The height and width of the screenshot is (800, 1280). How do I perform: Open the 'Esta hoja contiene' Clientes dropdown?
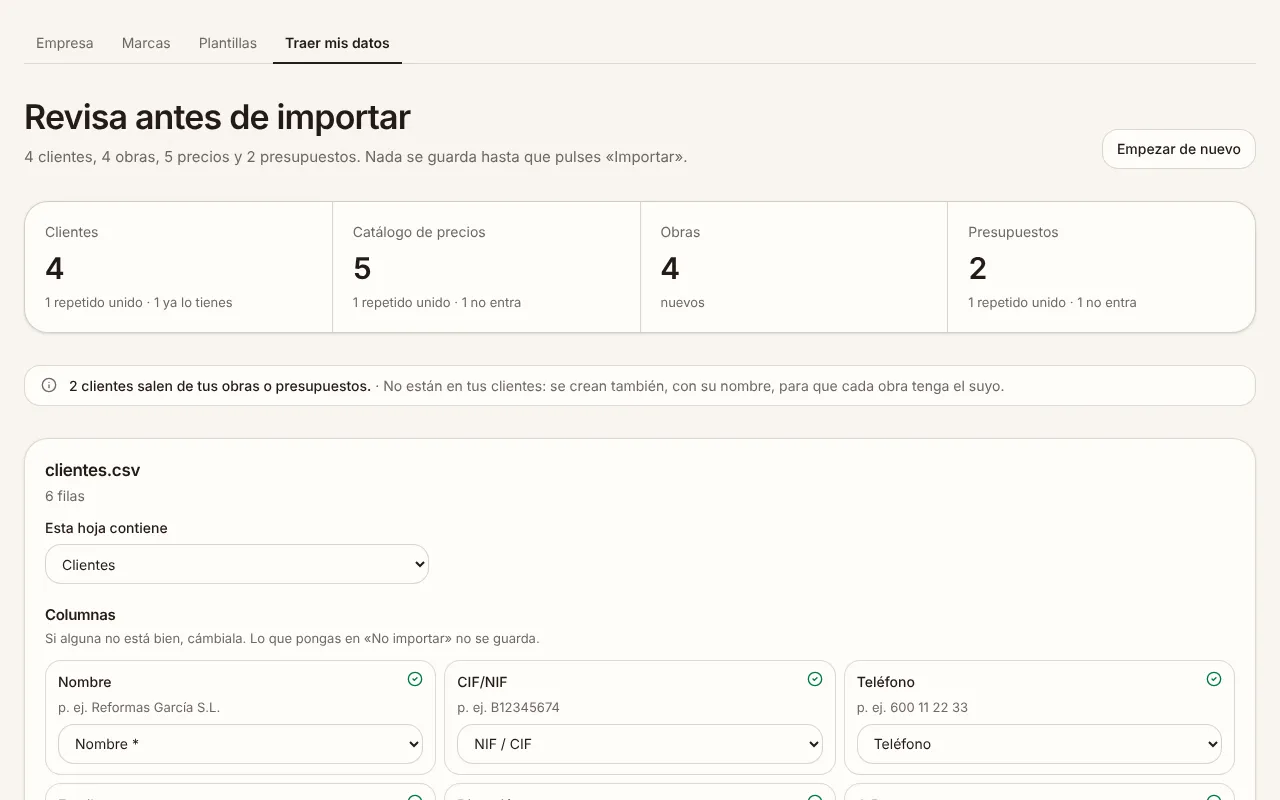tap(237, 564)
